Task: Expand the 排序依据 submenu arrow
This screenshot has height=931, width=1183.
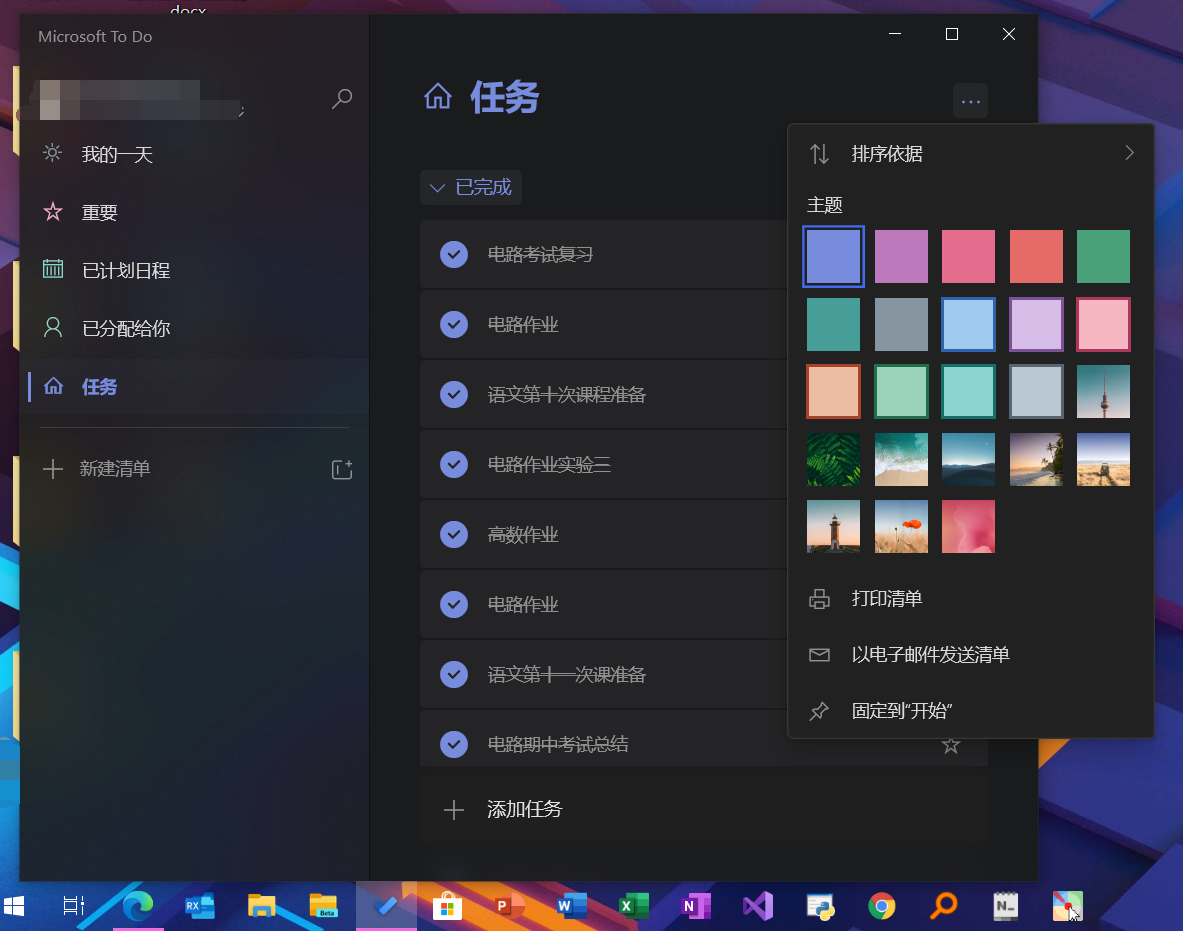Action: click(1129, 153)
